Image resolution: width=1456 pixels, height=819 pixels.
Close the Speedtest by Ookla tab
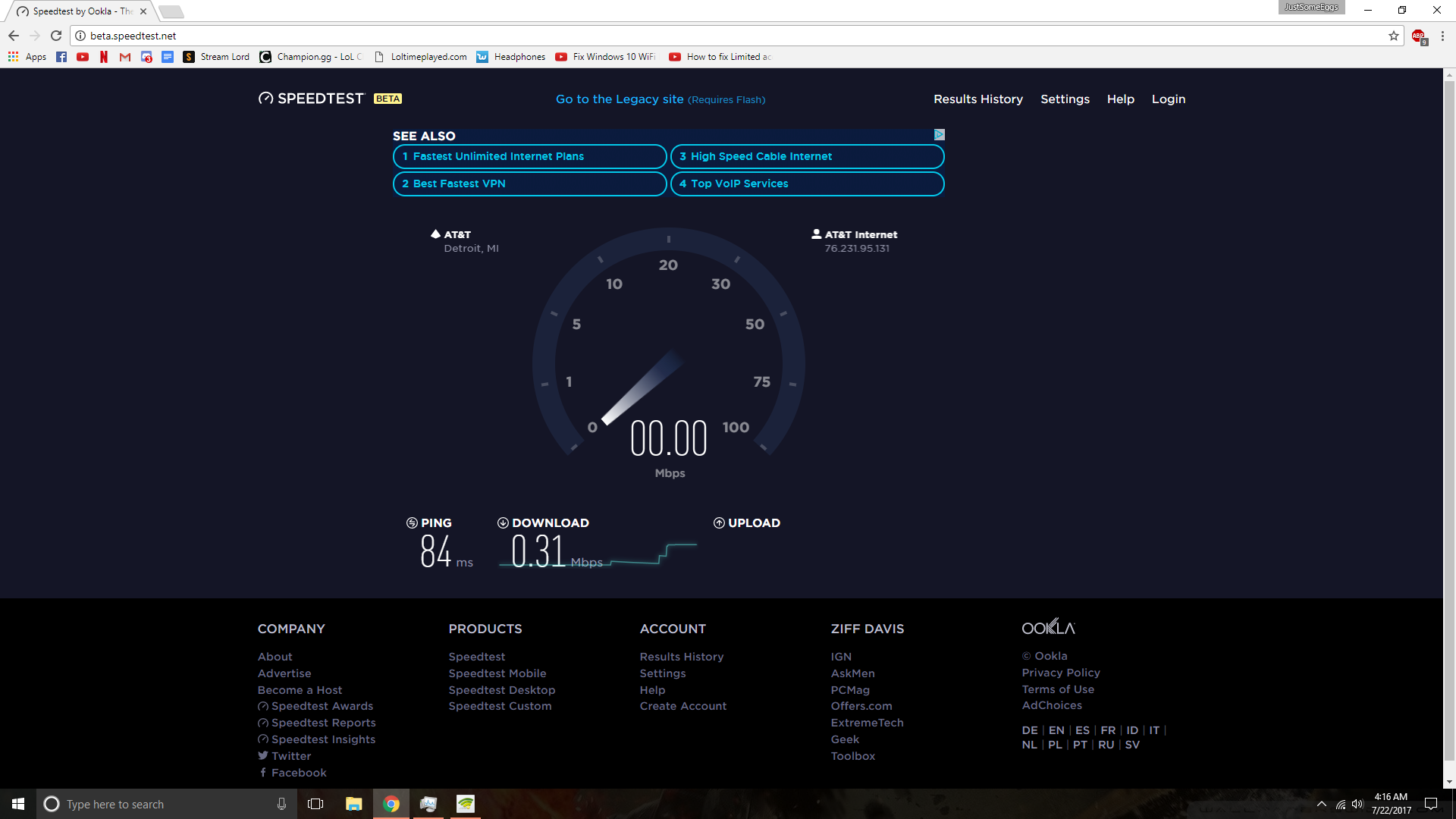[x=143, y=11]
